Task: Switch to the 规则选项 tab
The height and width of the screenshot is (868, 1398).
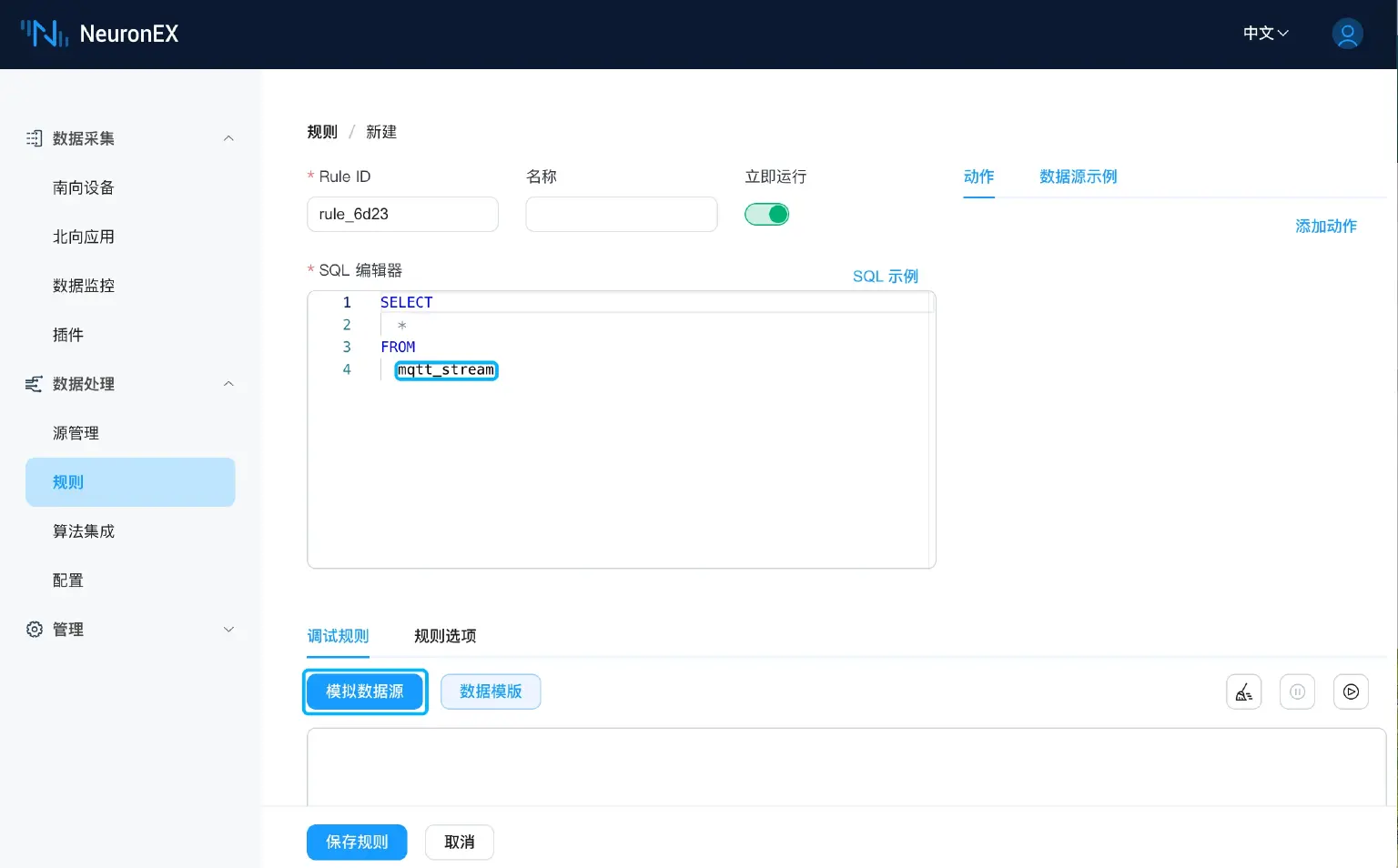Action: pos(445,636)
